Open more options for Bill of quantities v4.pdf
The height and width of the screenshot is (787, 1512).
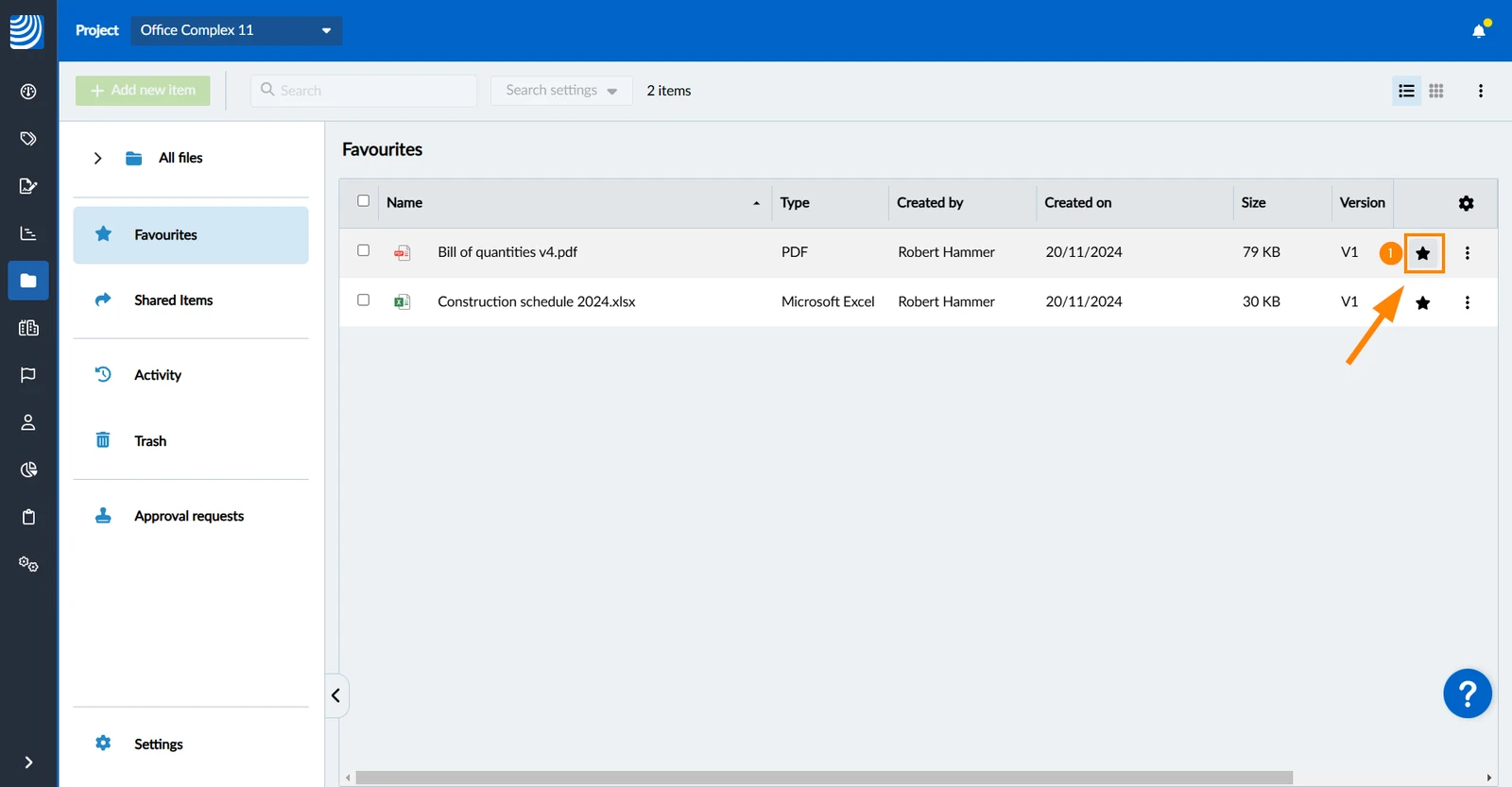(1468, 253)
